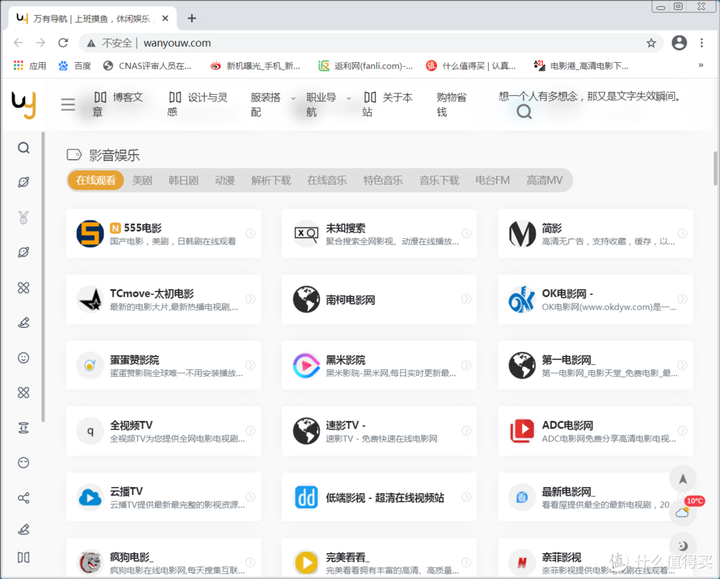Open the 什么值得买 bookmark
The height and width of the screenshot is (579, 720).
[x=471, y=66]
